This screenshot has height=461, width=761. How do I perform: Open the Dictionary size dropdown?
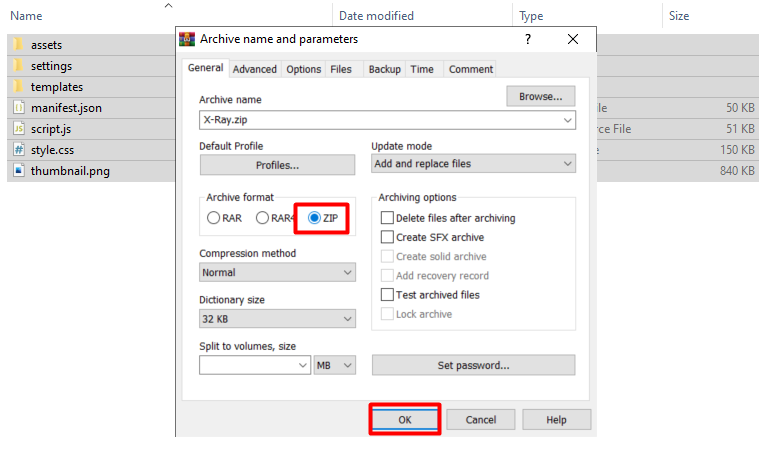pos(277,319)
